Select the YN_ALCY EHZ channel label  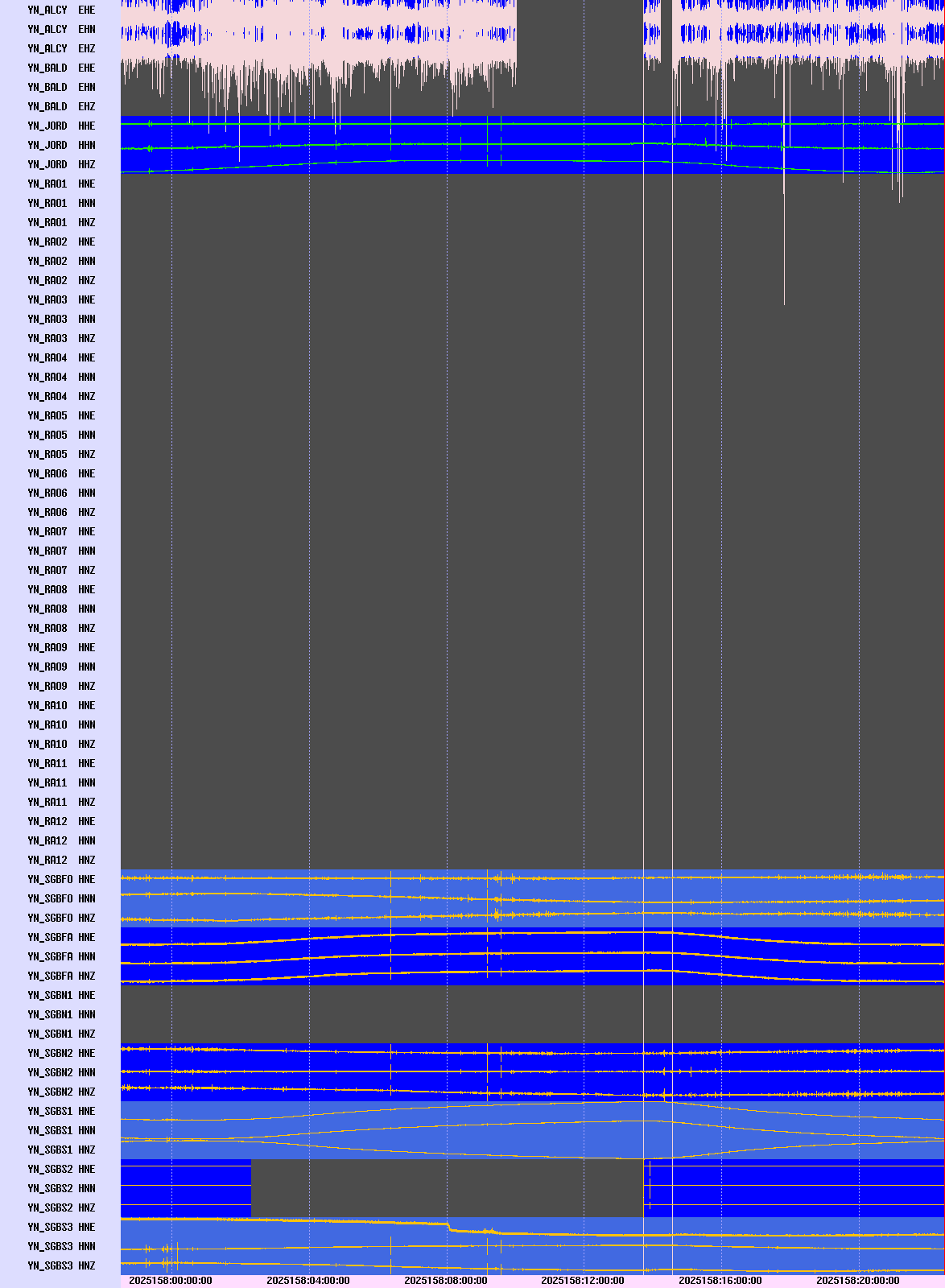pos(61,48)
